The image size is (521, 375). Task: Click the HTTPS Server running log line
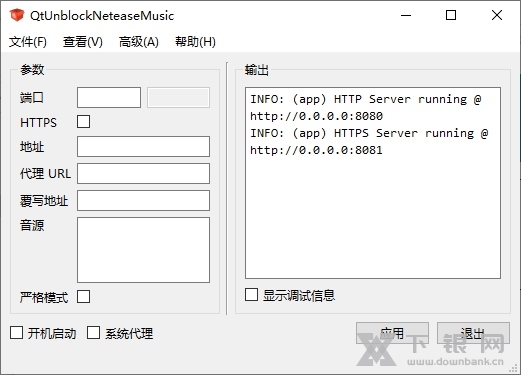[369, 133]
